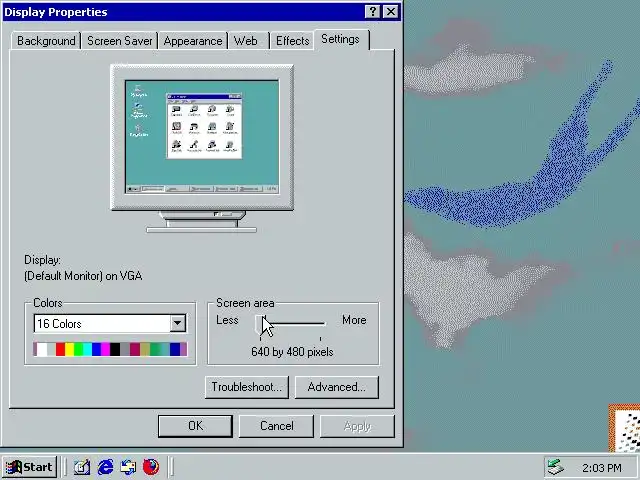Click the Screen area track near More
Viewport: 640px width, 480px height.
tap(320, 324)
